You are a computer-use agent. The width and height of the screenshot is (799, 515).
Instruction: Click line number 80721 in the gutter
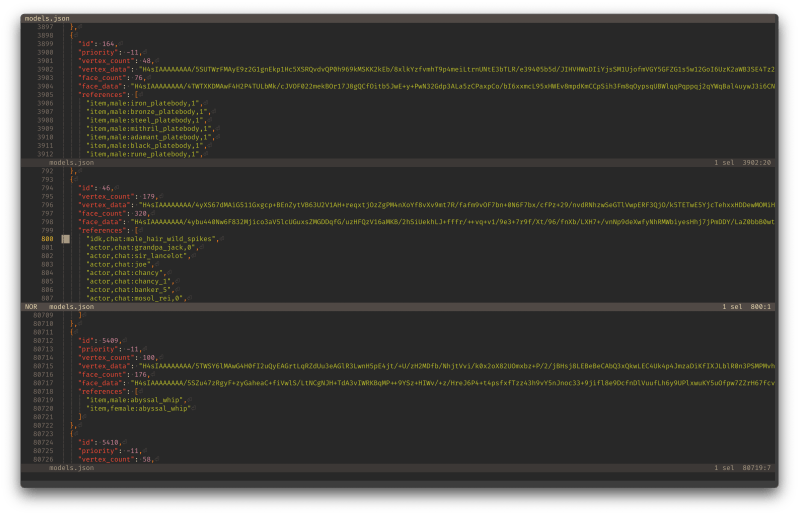(x=43, y=417)
